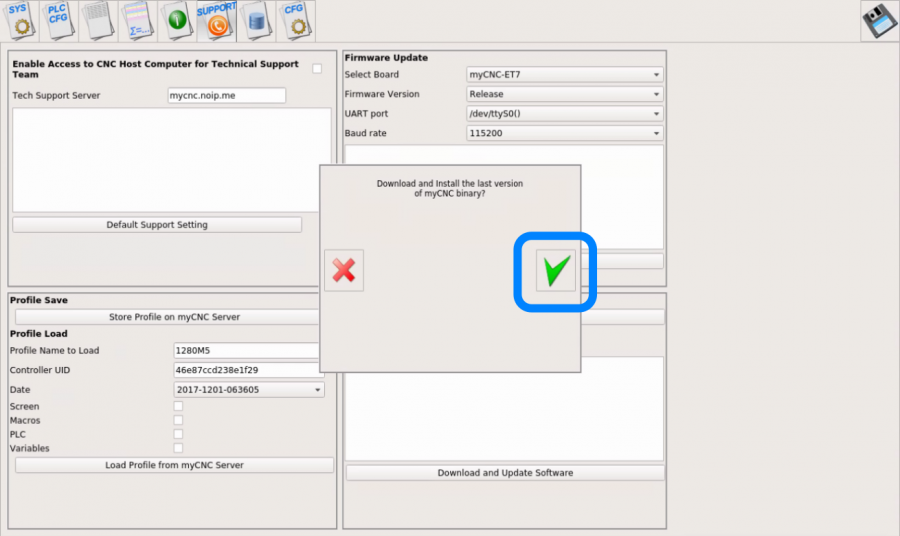900x536 pixels.
Task: Save settings with the floppy disk icon
Action: point(879,21)
